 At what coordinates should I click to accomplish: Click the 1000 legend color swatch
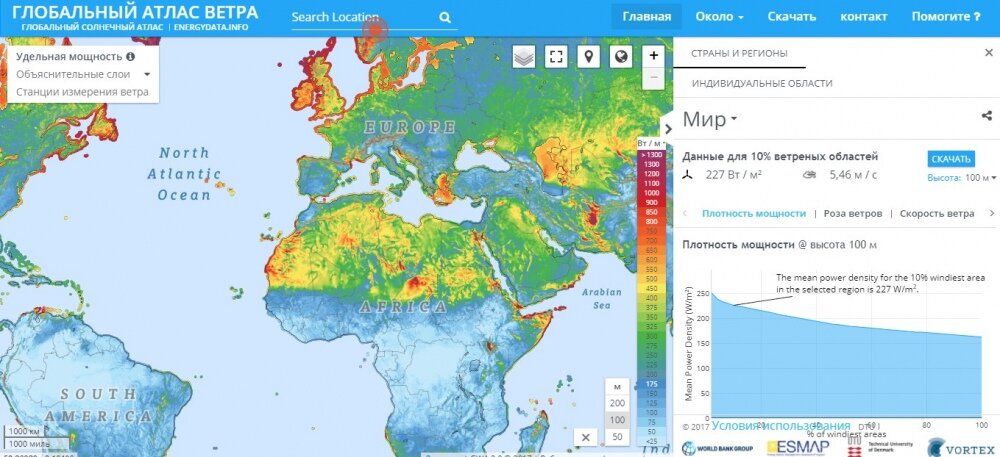coord(651,192)
